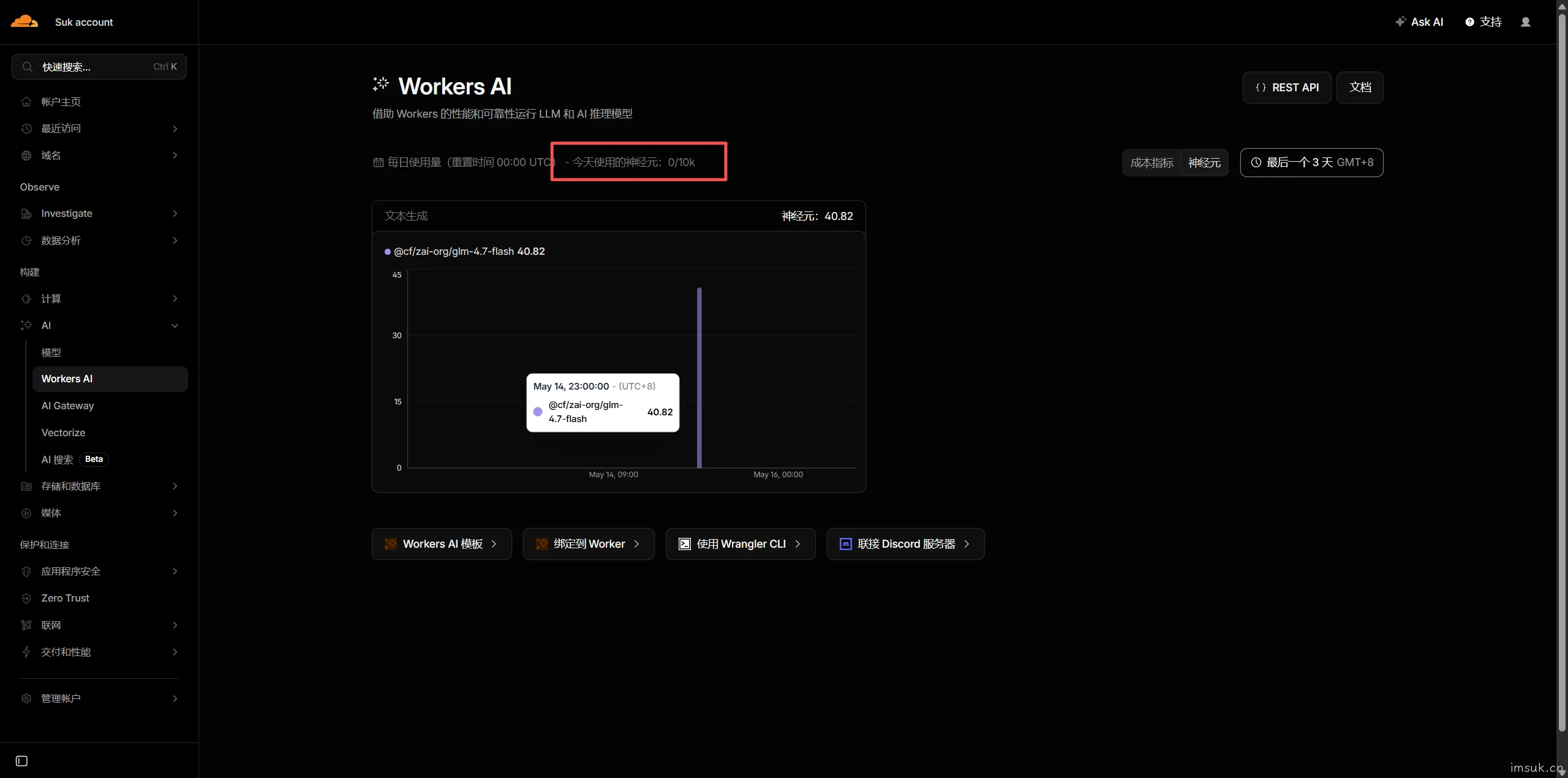Click the calendar icon beside 每日使用量
1568x778 pixels.
pos(379,162)
